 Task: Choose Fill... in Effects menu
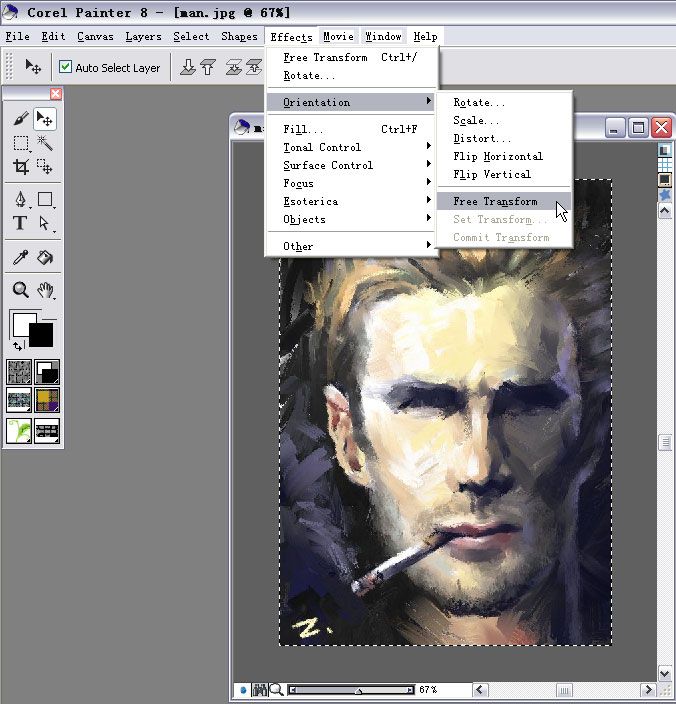351,129
